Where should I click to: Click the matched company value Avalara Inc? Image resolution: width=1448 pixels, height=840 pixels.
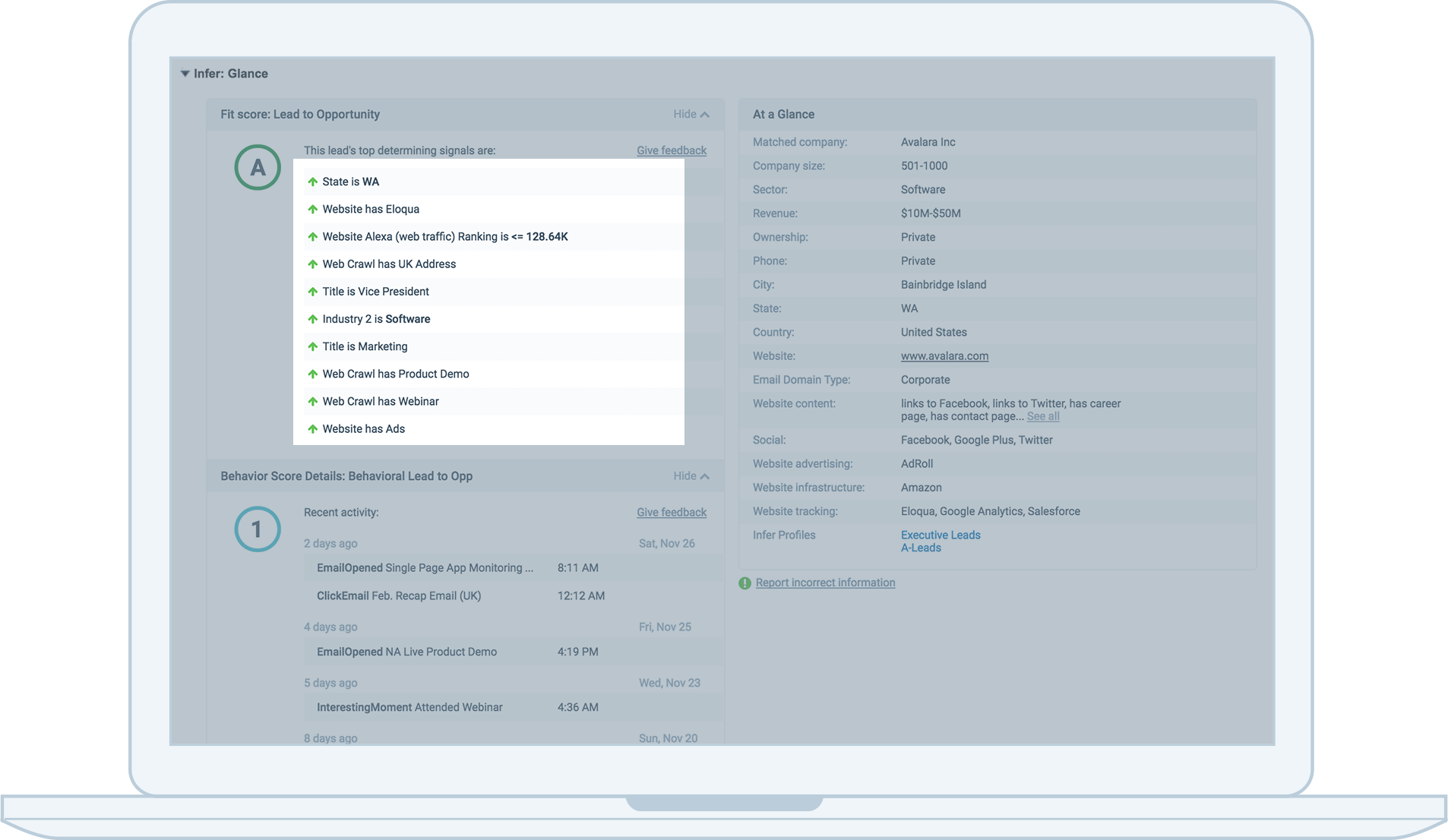(928, 142)
